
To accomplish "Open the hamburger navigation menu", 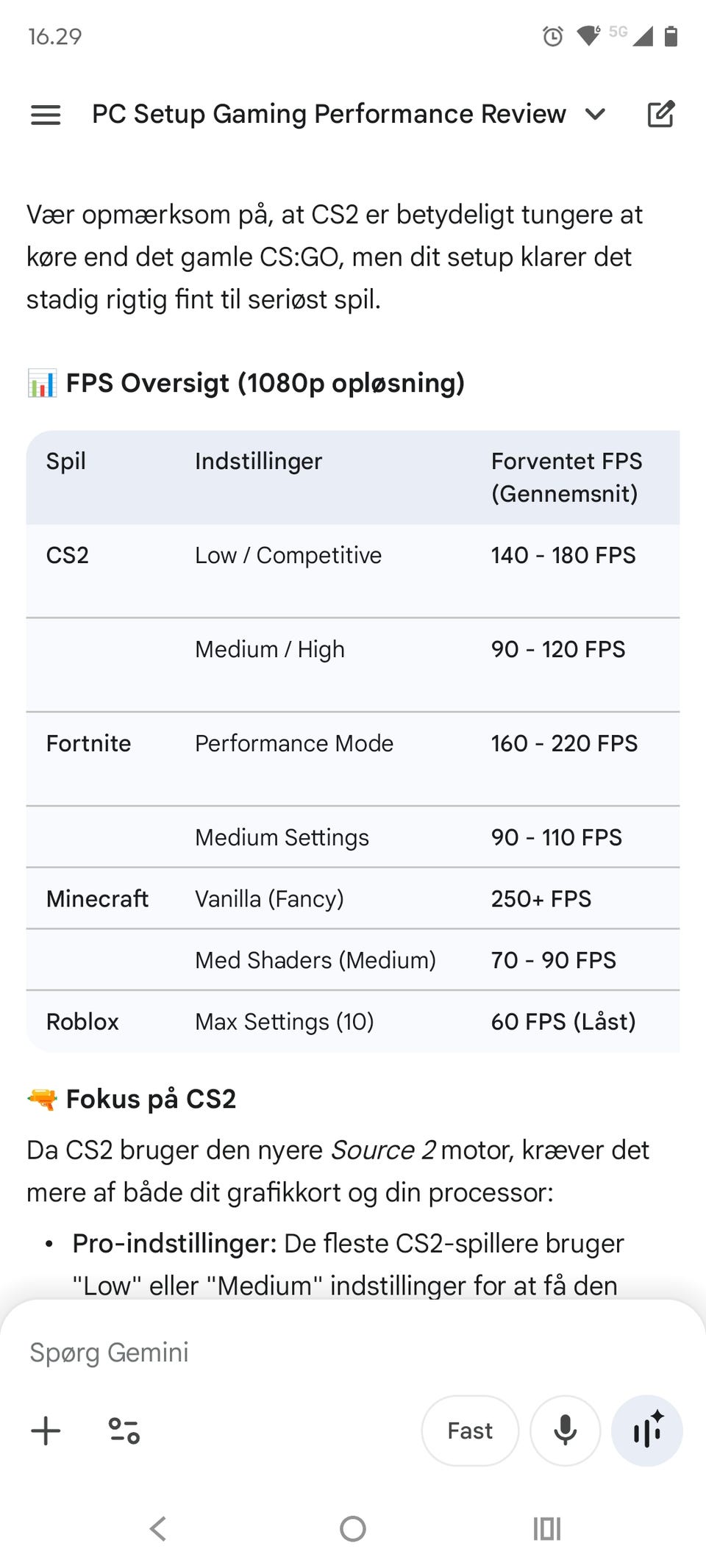I will point(46,114).
